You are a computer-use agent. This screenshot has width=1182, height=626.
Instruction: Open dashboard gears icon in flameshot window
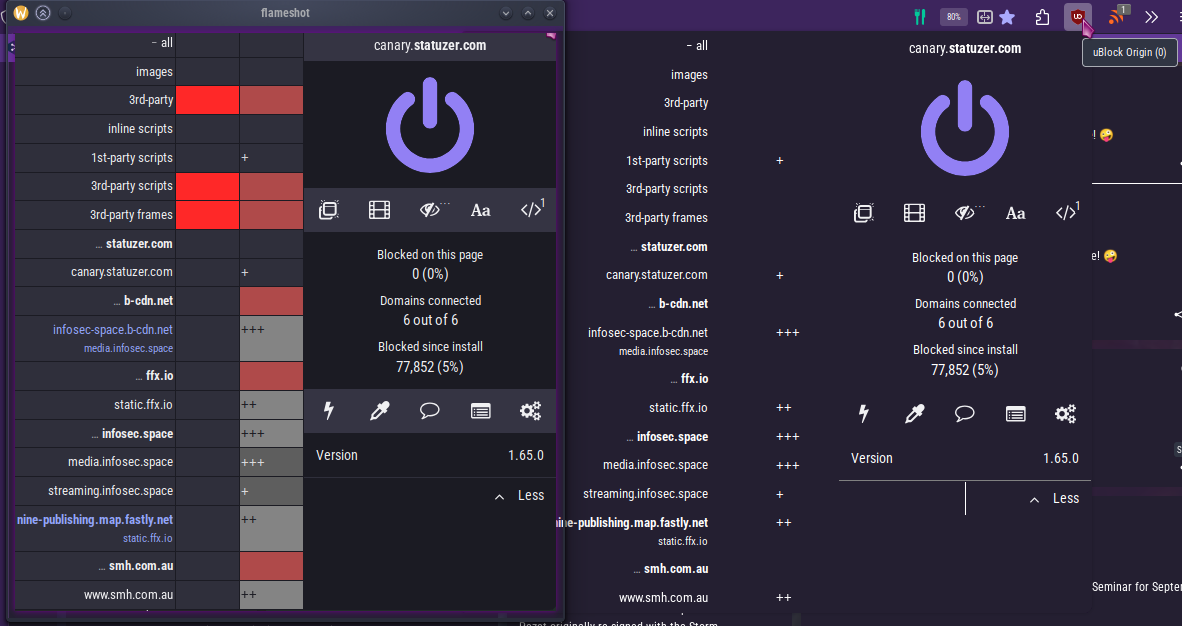pos(531,410)
